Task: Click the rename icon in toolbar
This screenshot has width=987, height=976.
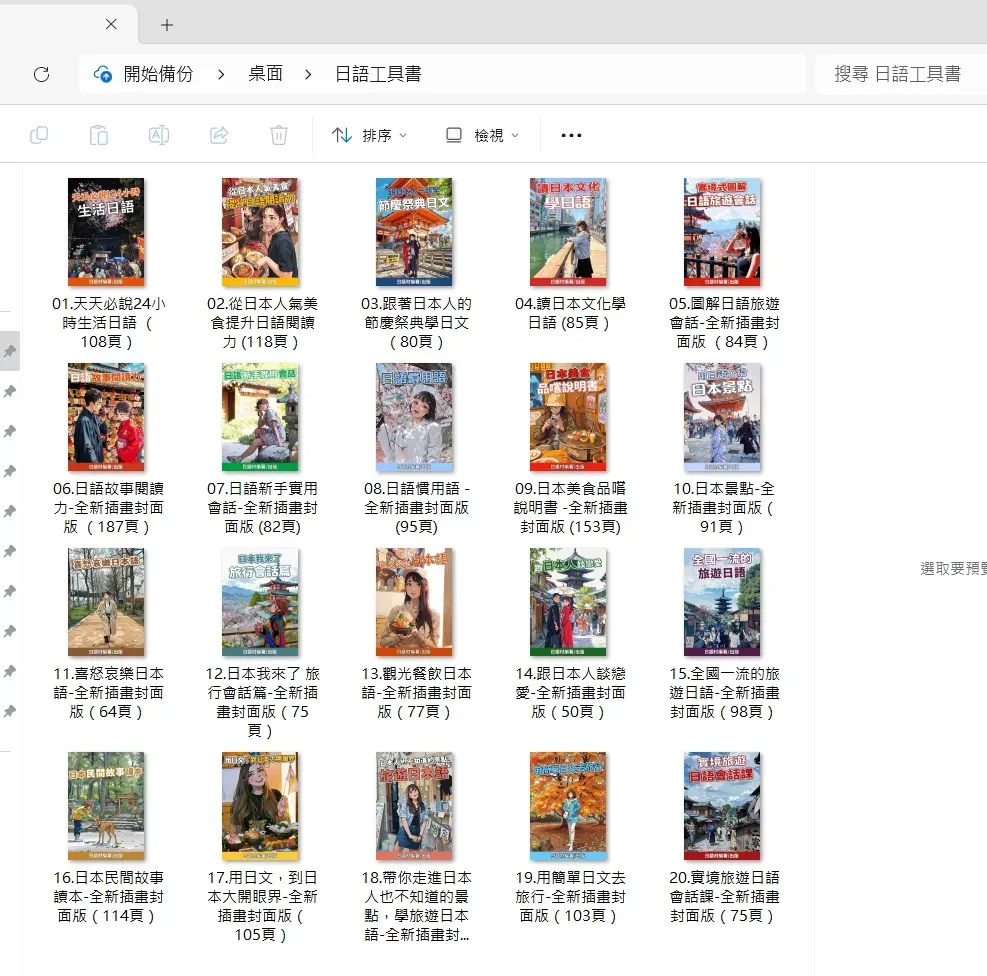Action: pos(159,135)
